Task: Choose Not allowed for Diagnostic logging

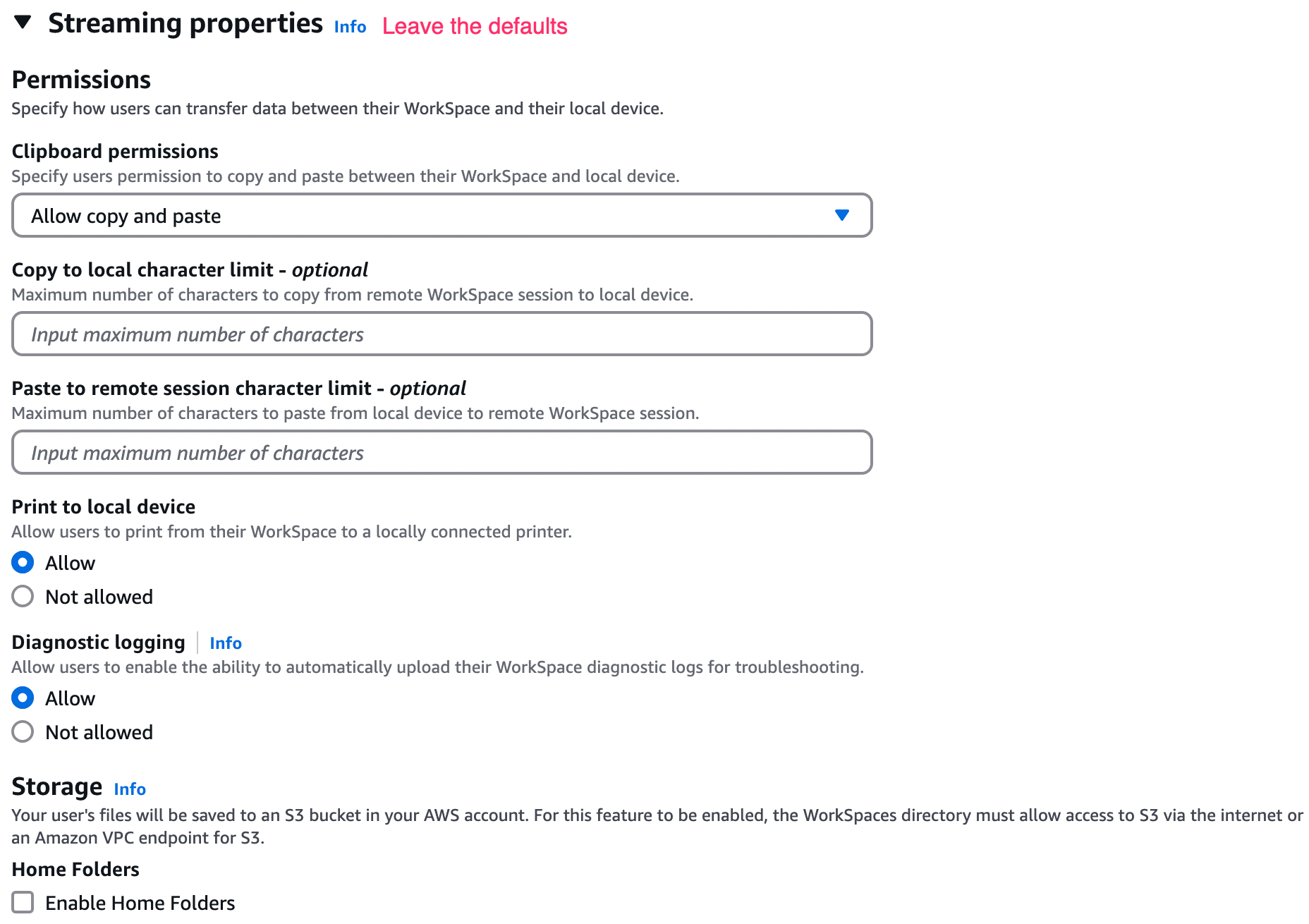Action: pyautogui.click(x=23, y=731)
